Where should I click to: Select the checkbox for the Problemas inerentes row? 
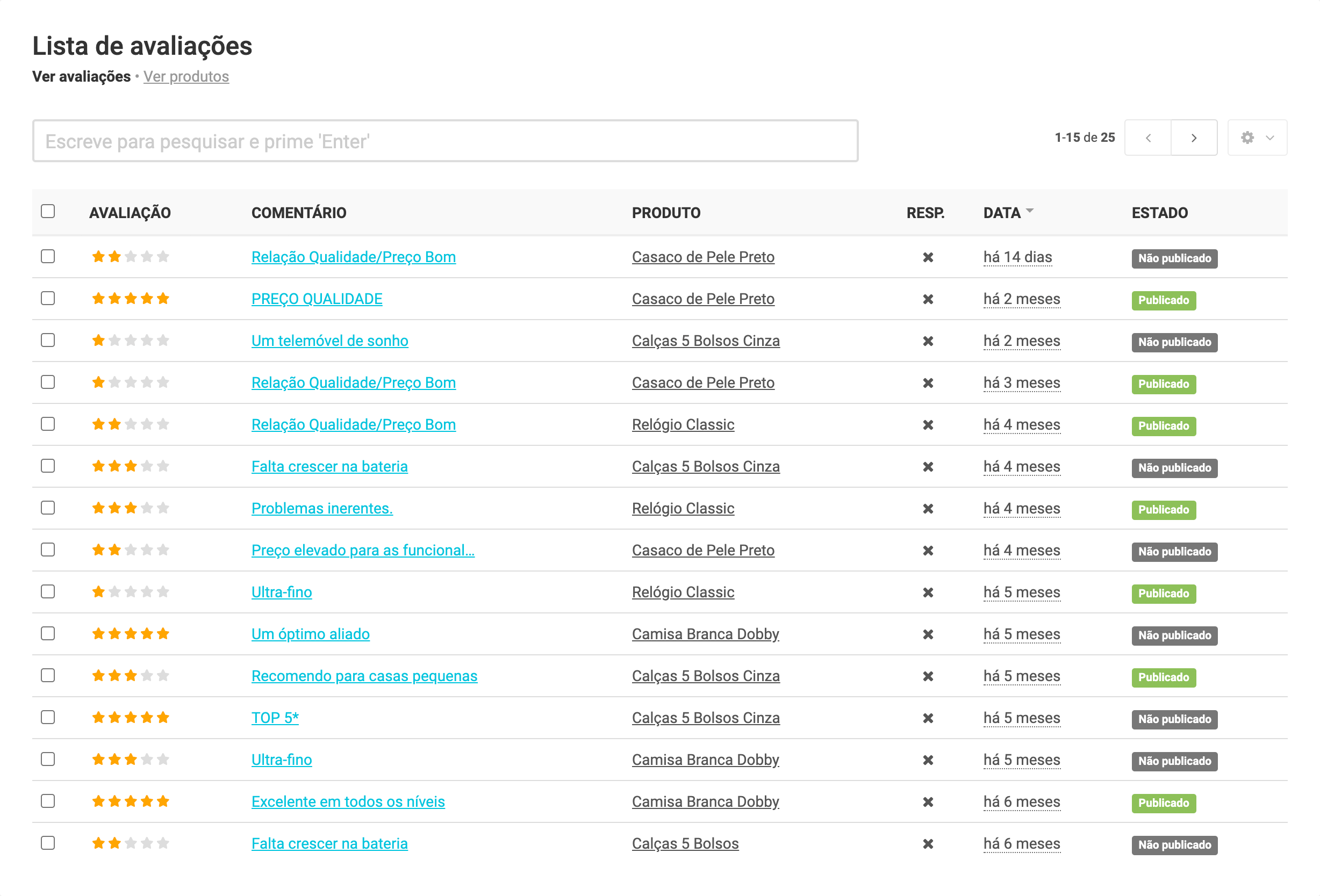click(48, 508)
